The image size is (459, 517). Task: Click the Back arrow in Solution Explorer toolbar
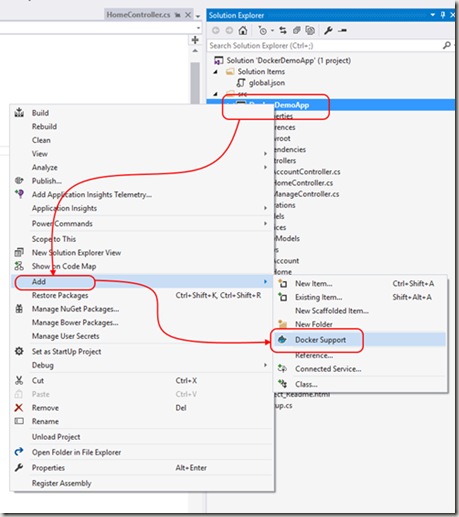pos(216,30)
